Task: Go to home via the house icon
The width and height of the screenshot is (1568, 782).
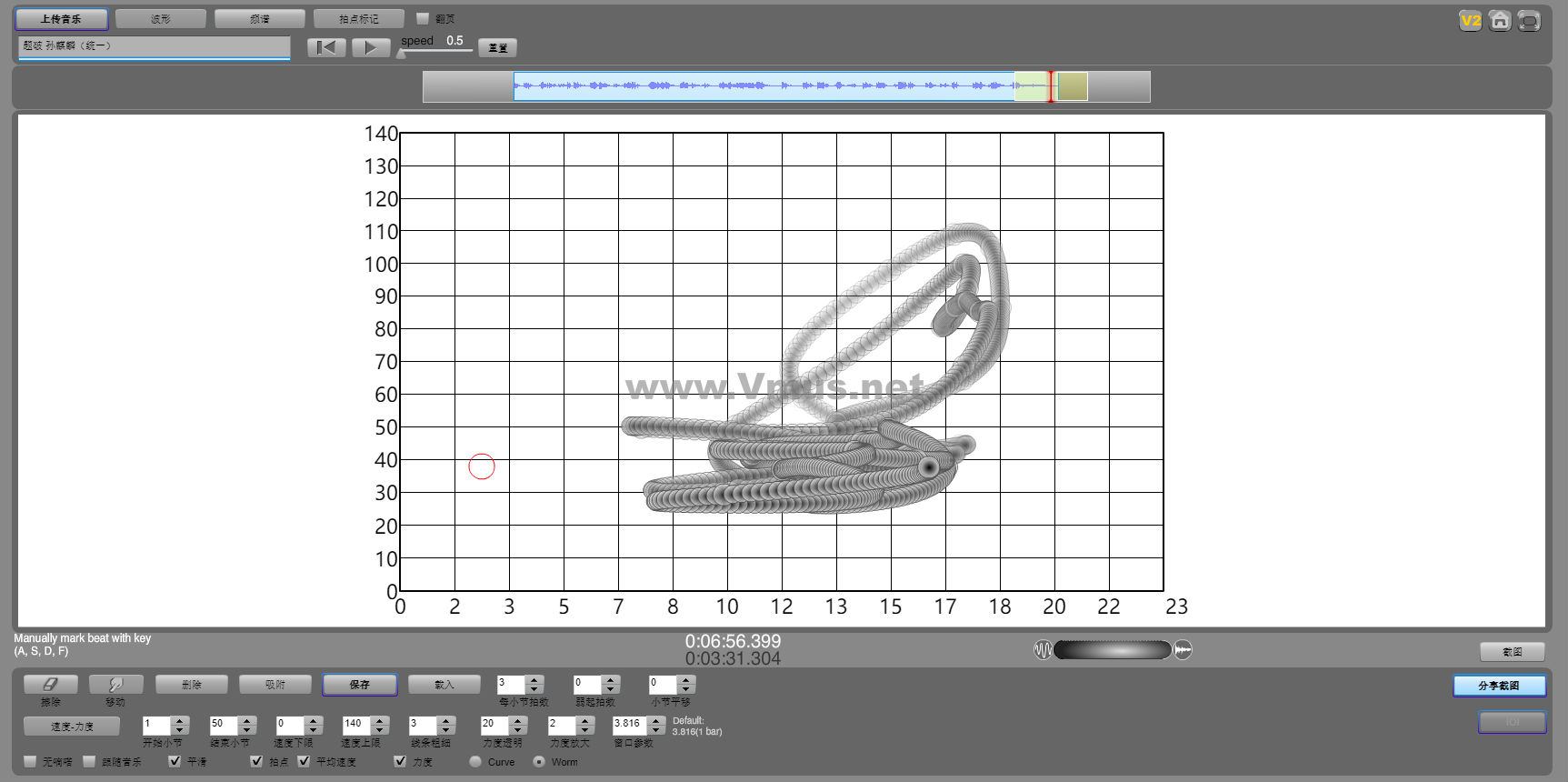Action: click(x=1500, y=20)
